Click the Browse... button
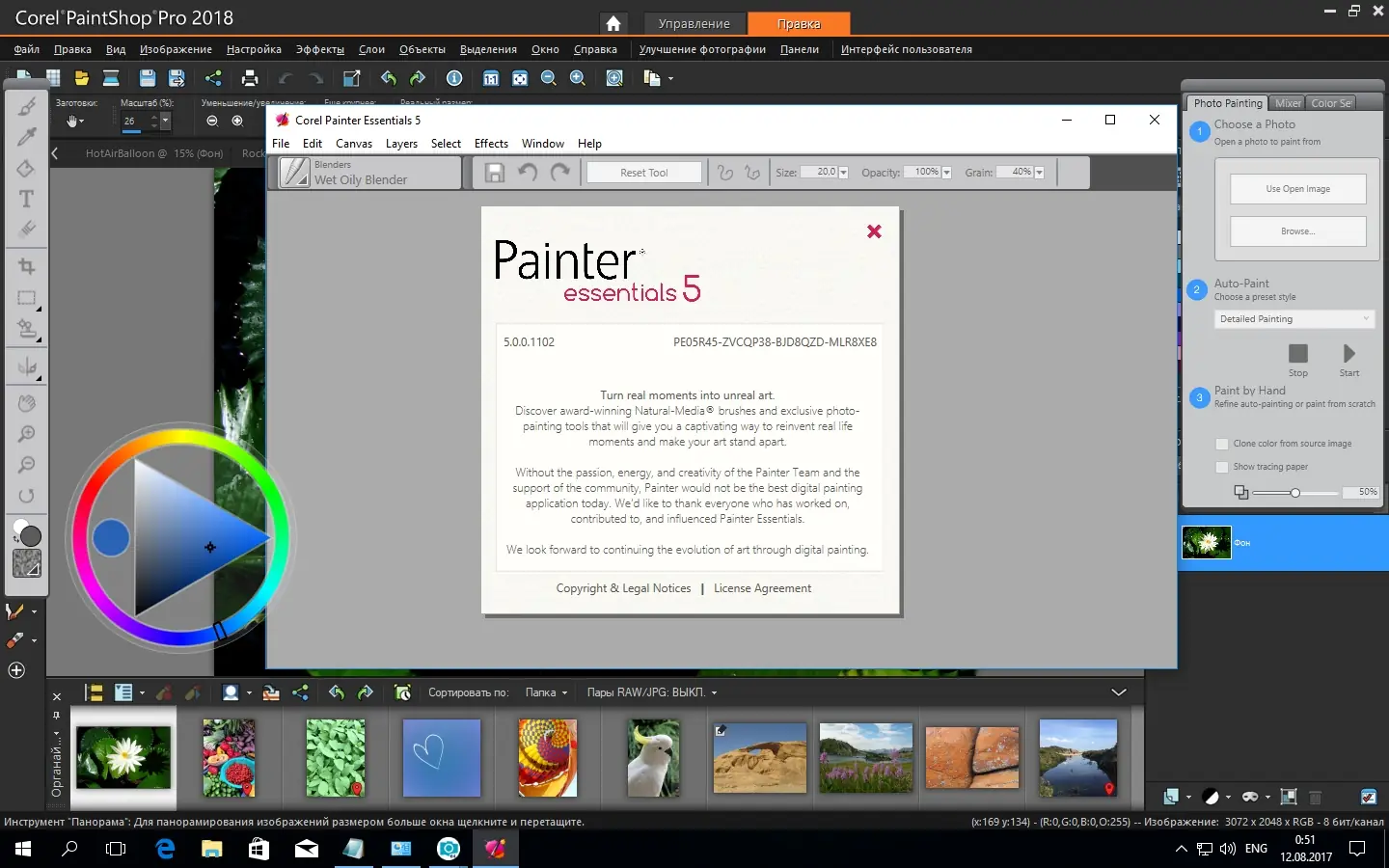Image resolution: width=1389 pixels, height=868 pixels. (1298, 231)
